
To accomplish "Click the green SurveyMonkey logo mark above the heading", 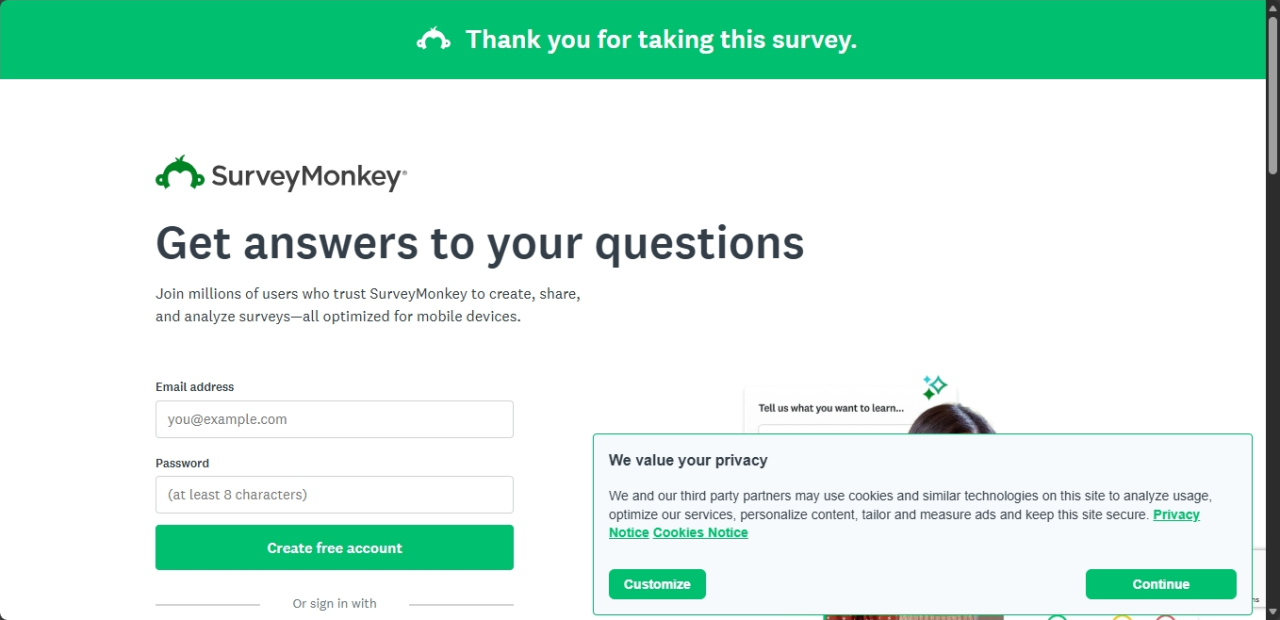I will (180, 174).
